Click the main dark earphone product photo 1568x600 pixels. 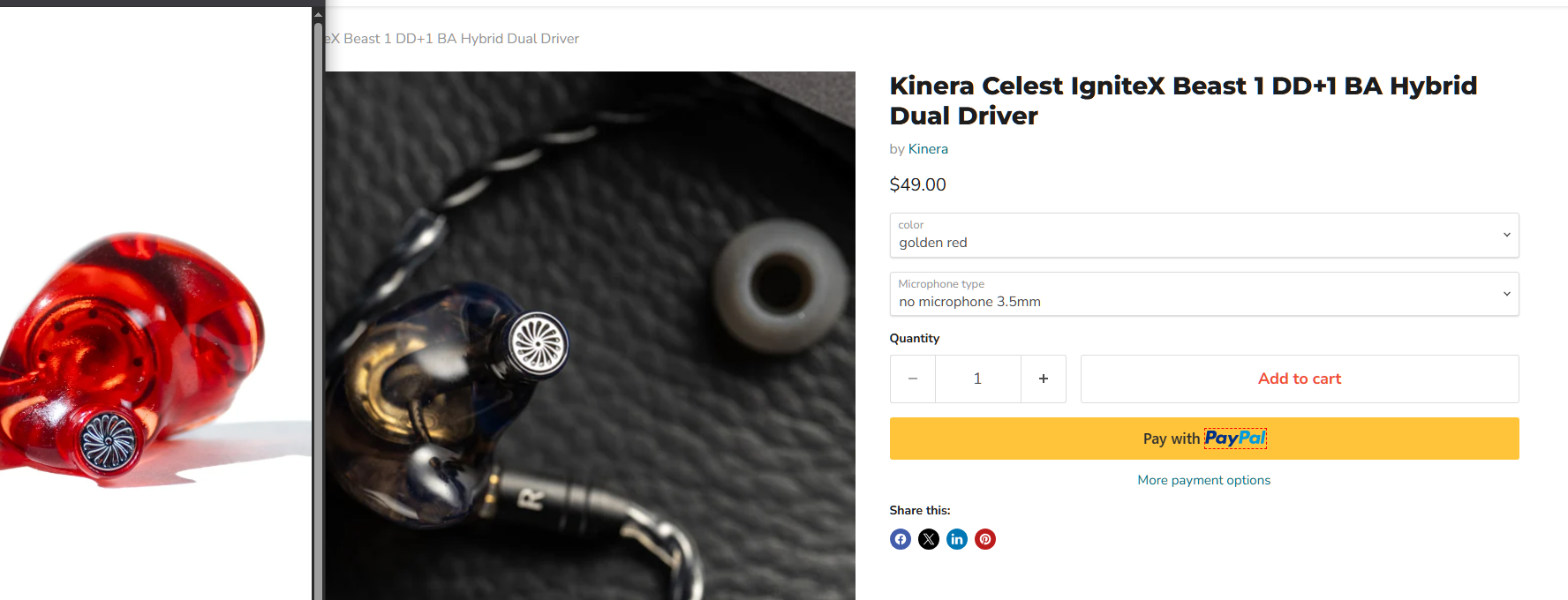pos(590,335)
